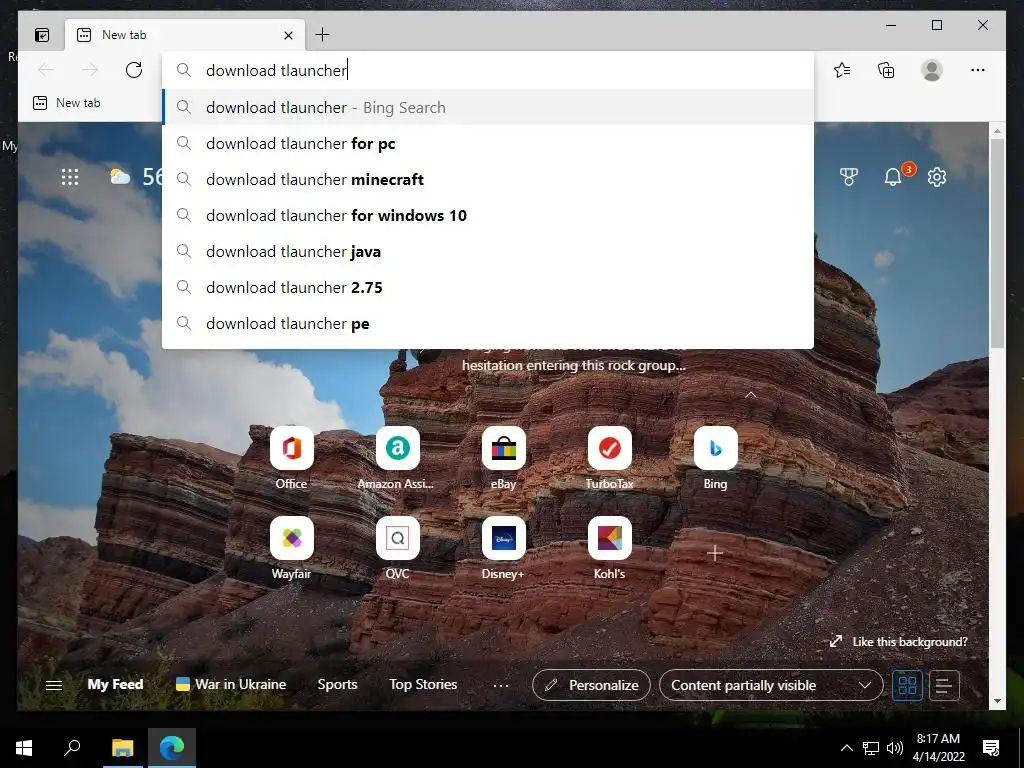Image resolution: width=1024 pixels, height=768 pixels.
Task: Show more feed topics ellipsis
Action: (501, 685)
